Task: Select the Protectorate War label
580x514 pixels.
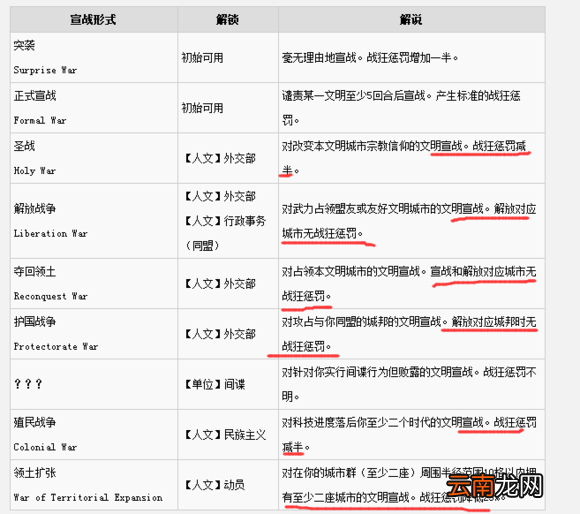Action: (56, 346)
